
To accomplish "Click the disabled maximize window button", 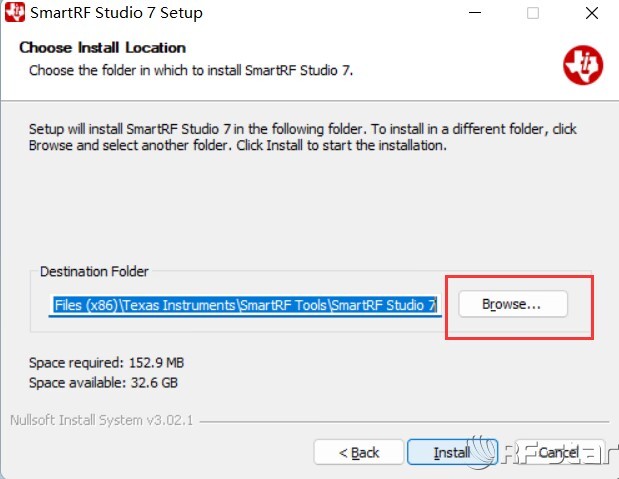I will (533, 13).
